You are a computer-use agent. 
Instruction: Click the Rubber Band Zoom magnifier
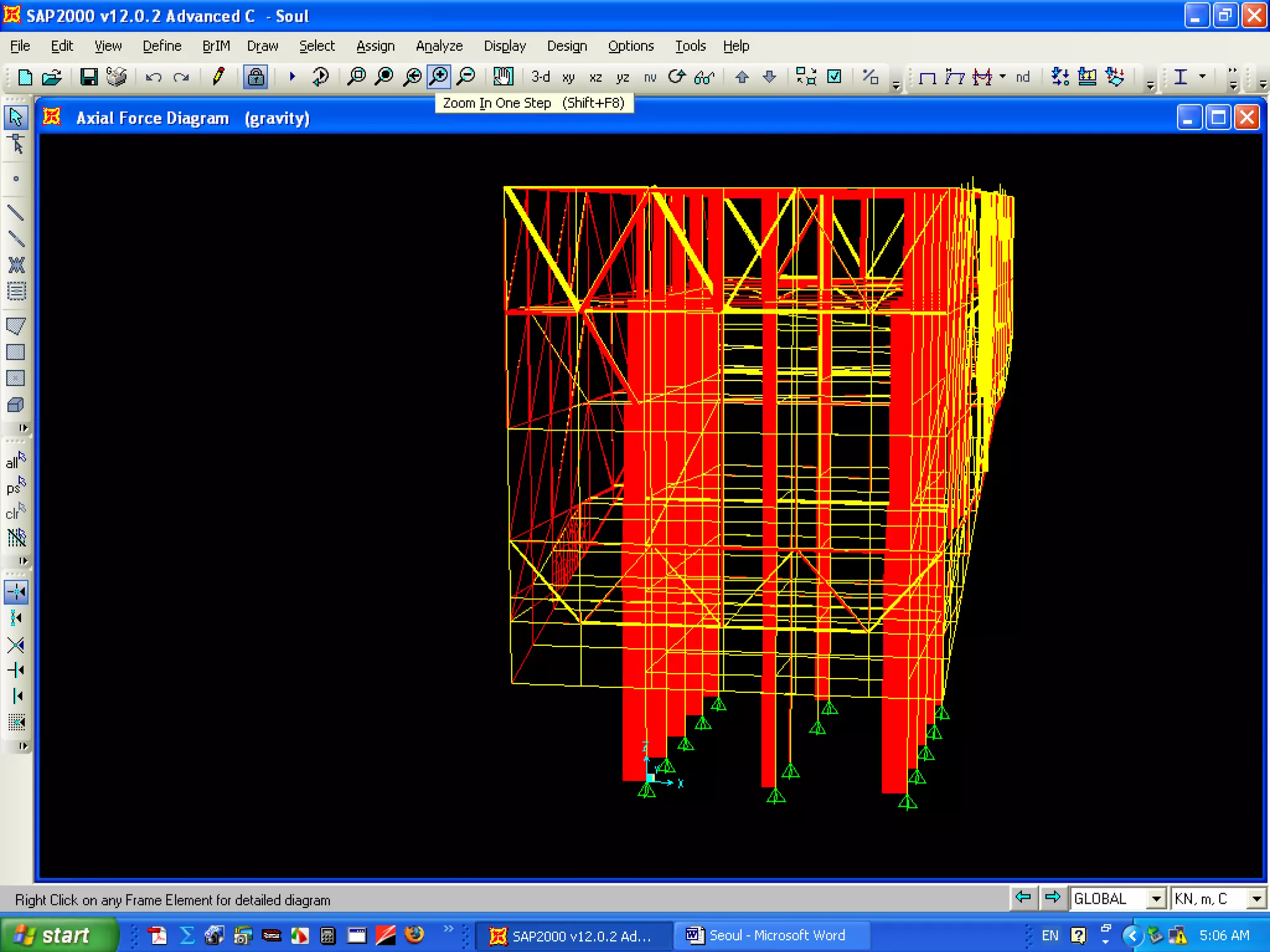[x=357, y=77]
